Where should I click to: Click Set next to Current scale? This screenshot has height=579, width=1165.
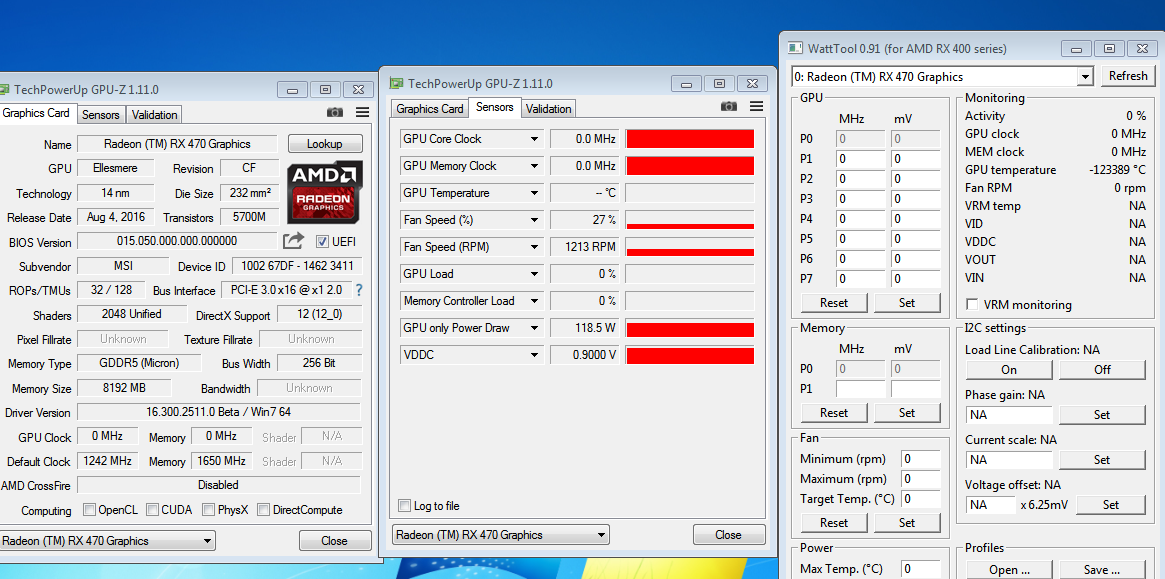coord(1103,460)
